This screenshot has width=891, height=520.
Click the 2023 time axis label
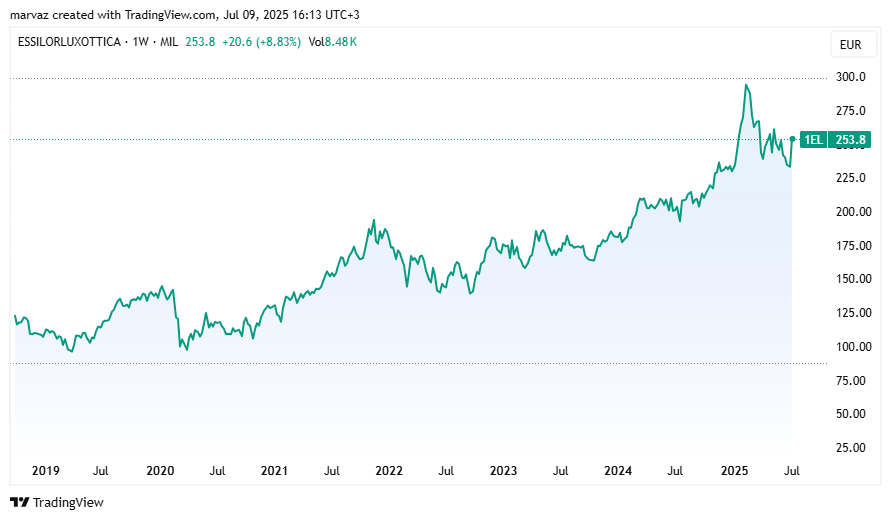click(x=503, y=471)
